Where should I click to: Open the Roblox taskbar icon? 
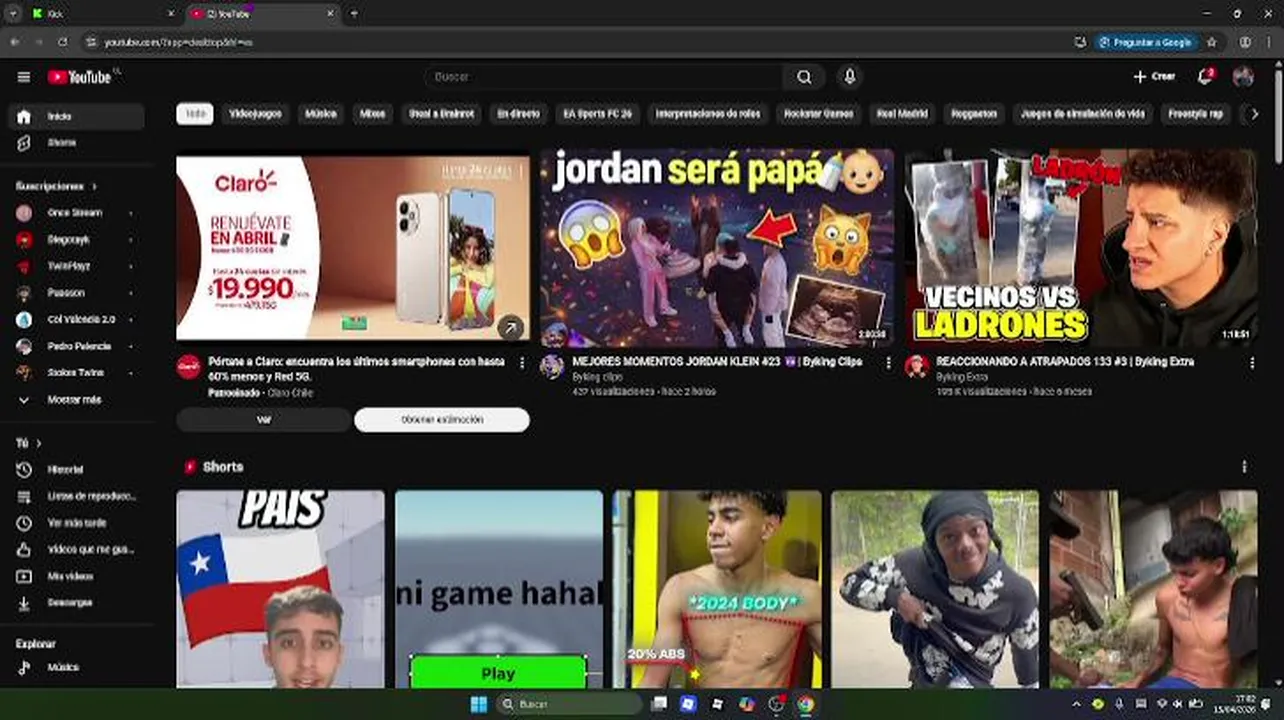[717, 704]
